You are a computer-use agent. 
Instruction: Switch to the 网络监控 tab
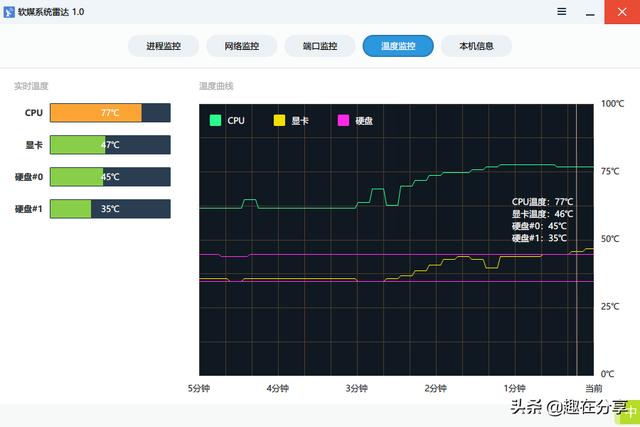tap(242, 46)
